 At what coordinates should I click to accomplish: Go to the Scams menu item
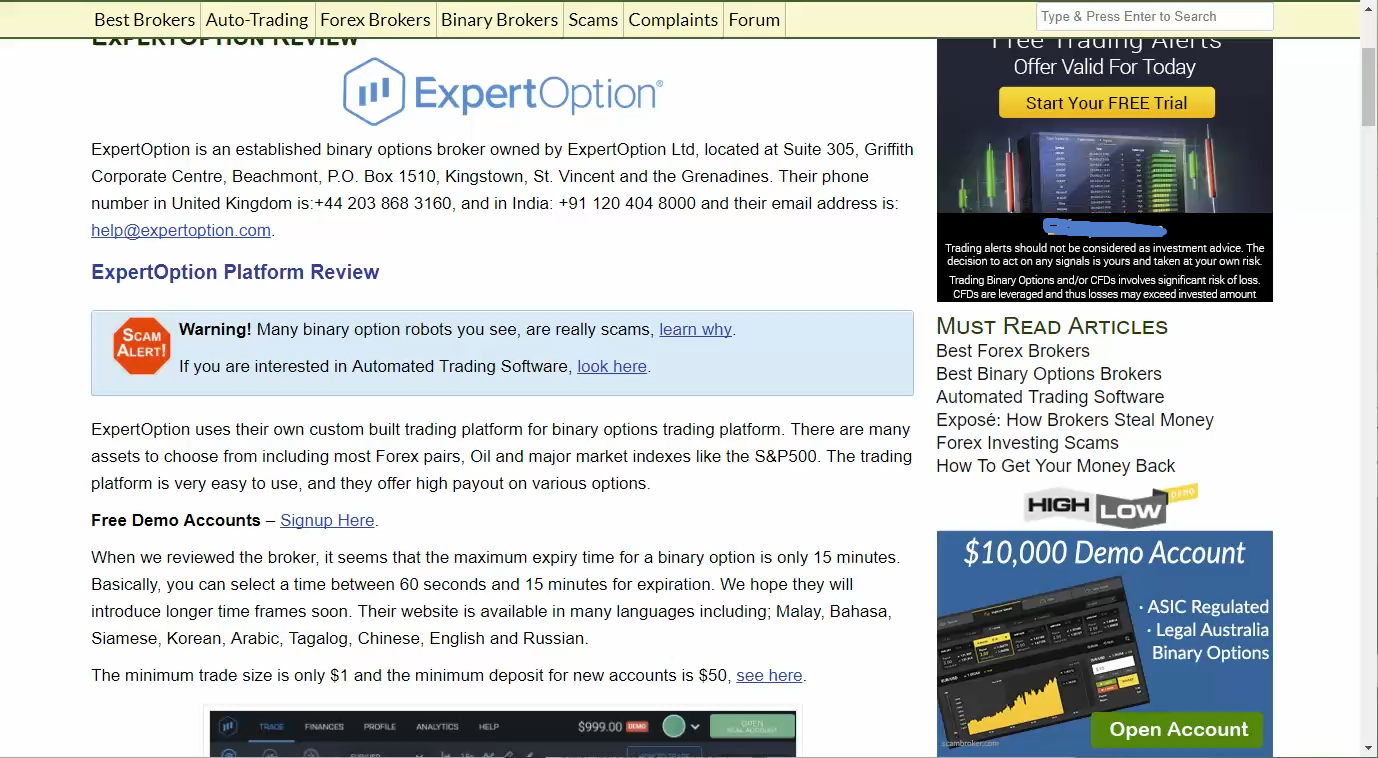tap(593, 19)
